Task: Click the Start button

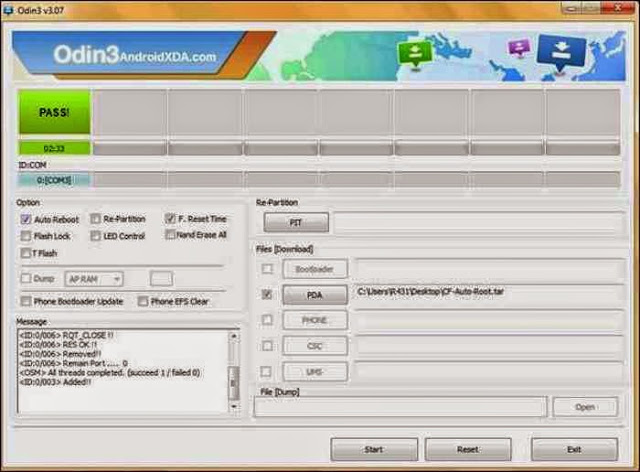Action: [374, 449]
